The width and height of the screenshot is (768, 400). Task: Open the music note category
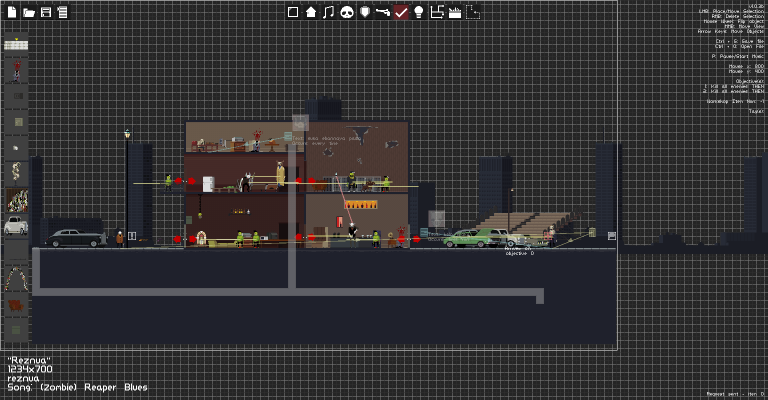329,12
